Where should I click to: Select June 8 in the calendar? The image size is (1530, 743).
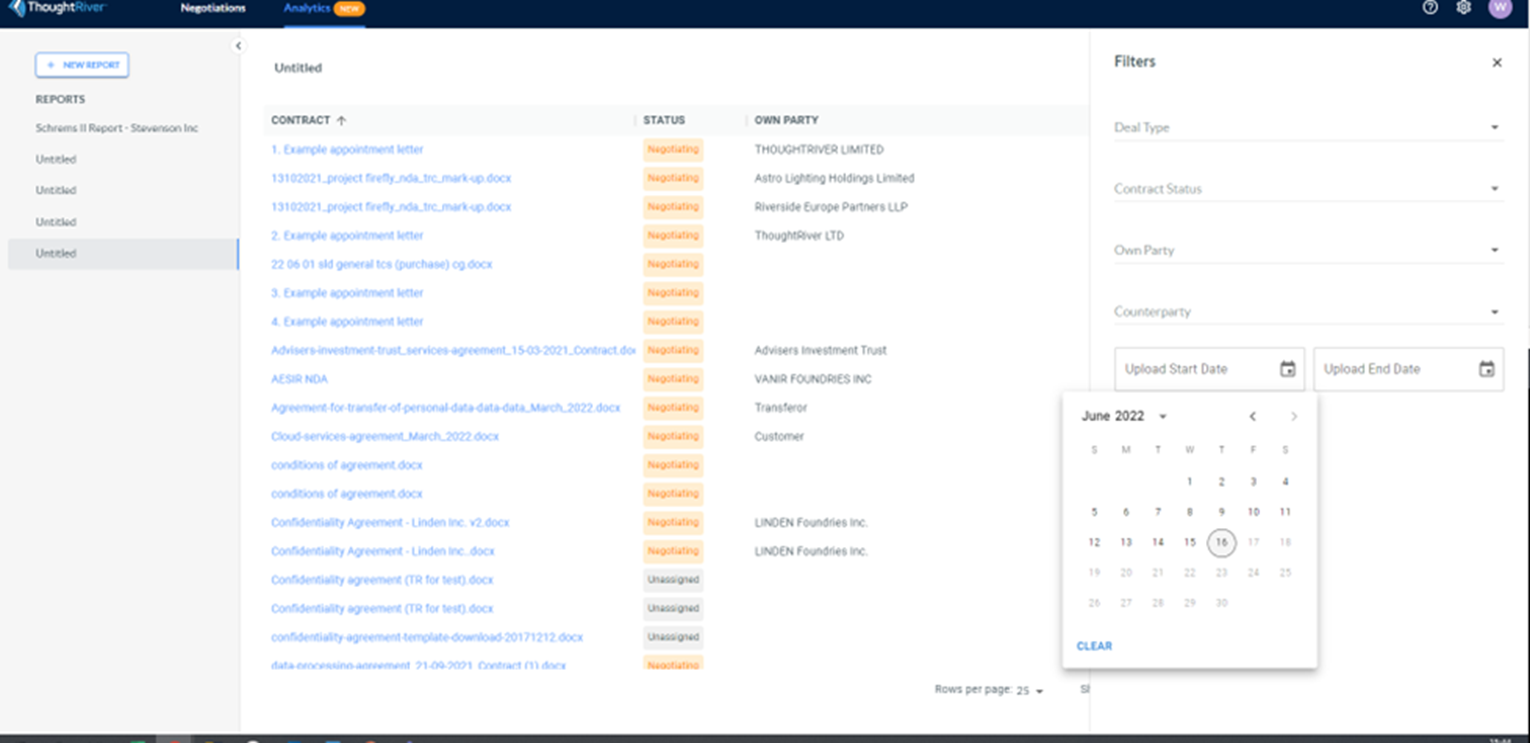point(1189,512)
